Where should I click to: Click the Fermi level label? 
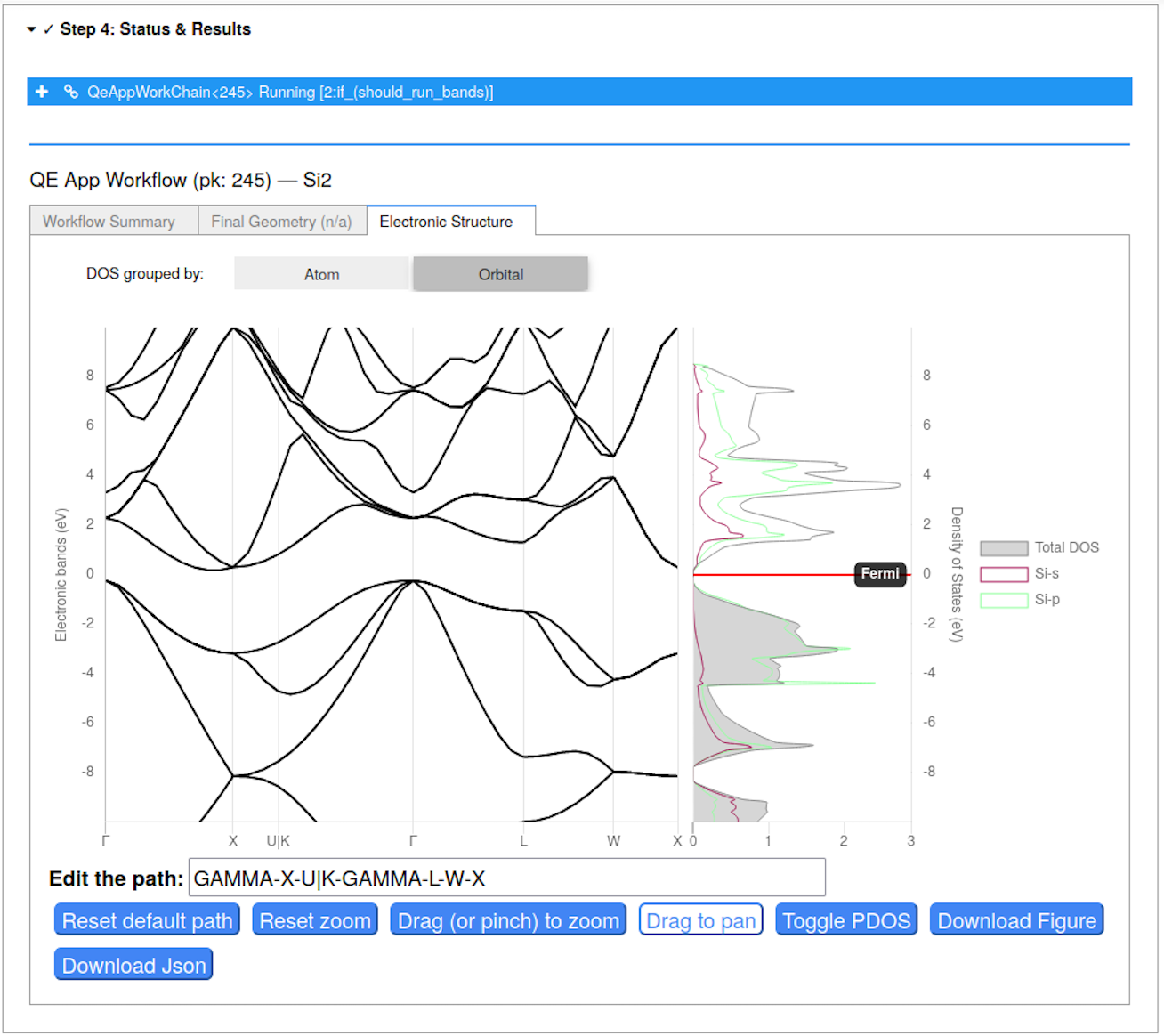880,574
